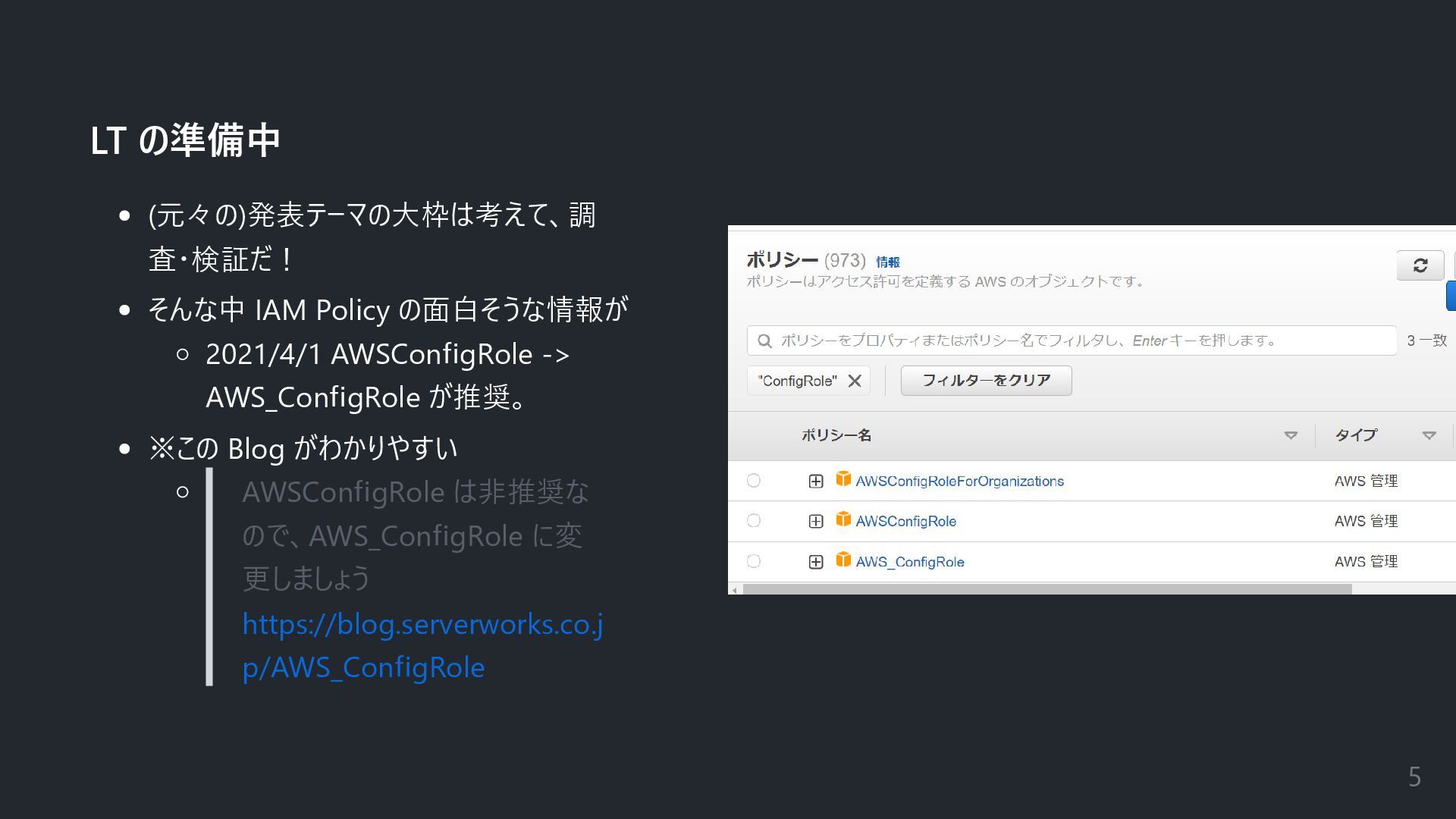Screen dimensions: 1456x819
Task: Expand the AWSConfigRoleForOrganizations policy row
Action: click(816, 481)
